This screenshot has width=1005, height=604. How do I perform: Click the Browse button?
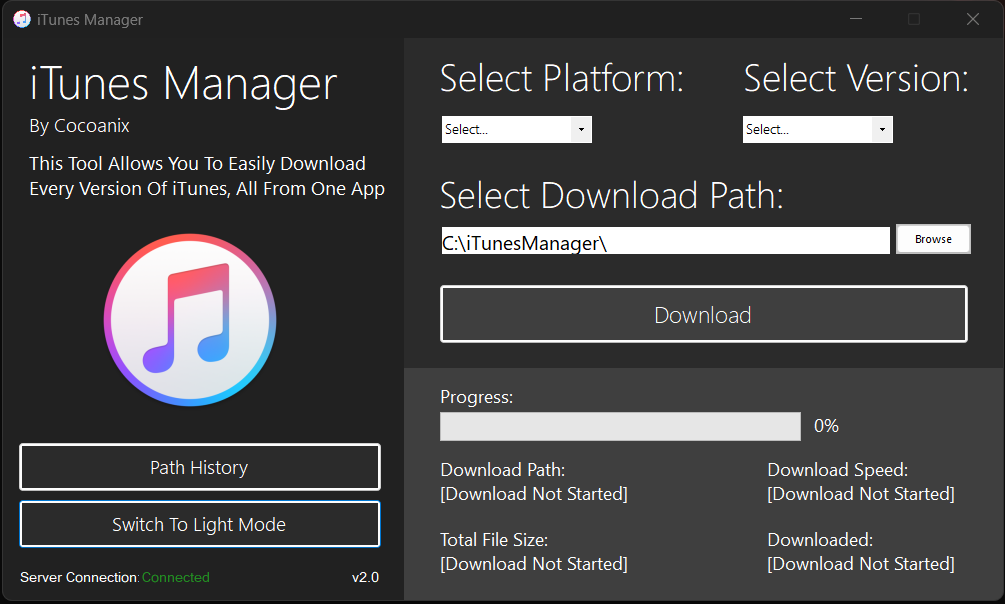(x=933, y=239)
